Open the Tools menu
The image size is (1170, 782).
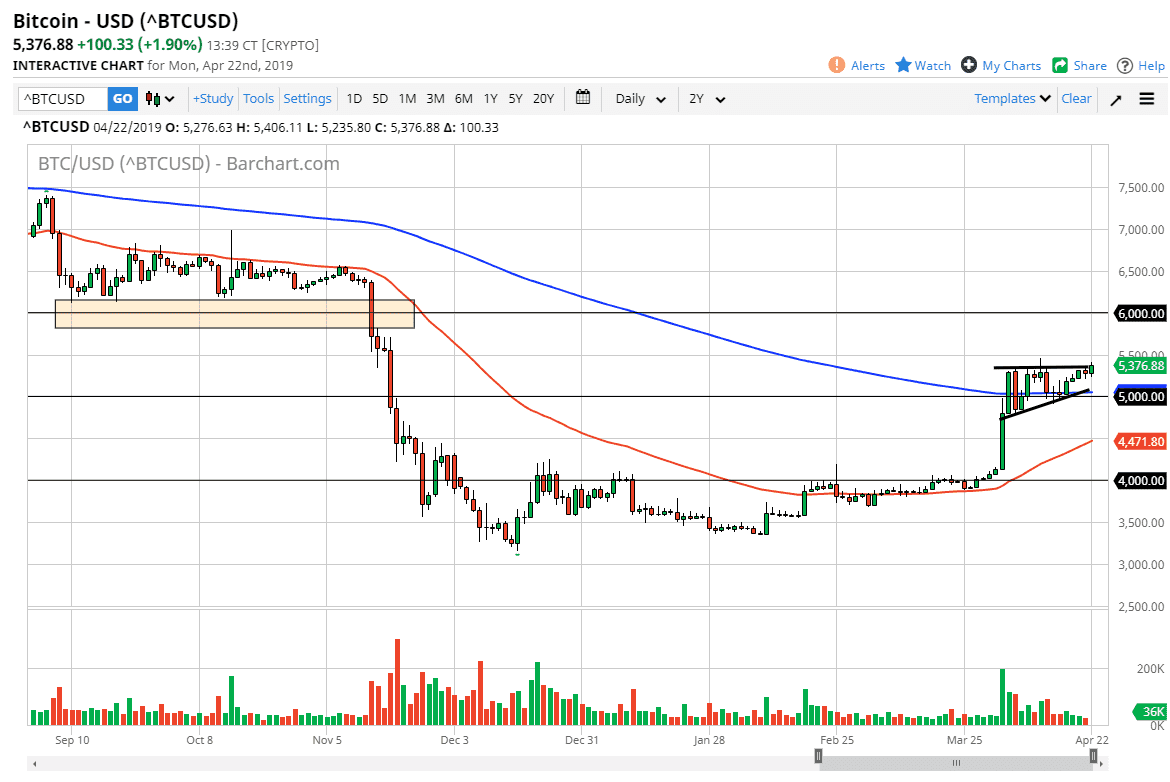click(x=258, y=99)
